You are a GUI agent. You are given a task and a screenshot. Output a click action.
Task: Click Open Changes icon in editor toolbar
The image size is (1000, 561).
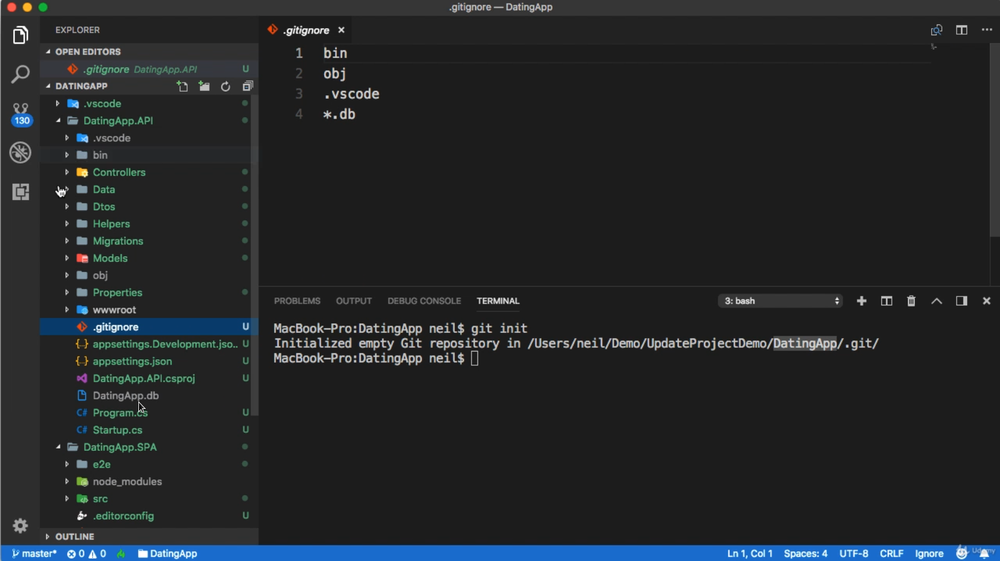point(936,30)
